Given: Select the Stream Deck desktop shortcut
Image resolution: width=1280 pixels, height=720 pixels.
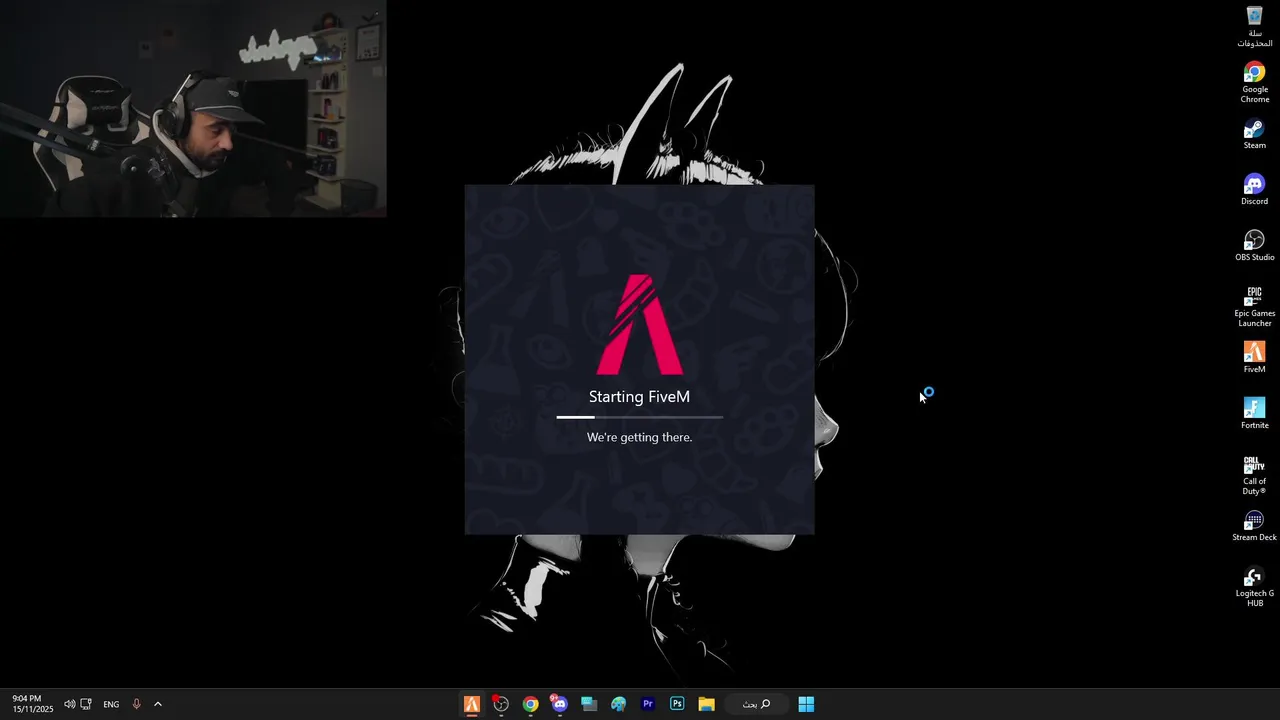Looking at the screenshot, I should pyautogui.click(x=1254, y=526).
